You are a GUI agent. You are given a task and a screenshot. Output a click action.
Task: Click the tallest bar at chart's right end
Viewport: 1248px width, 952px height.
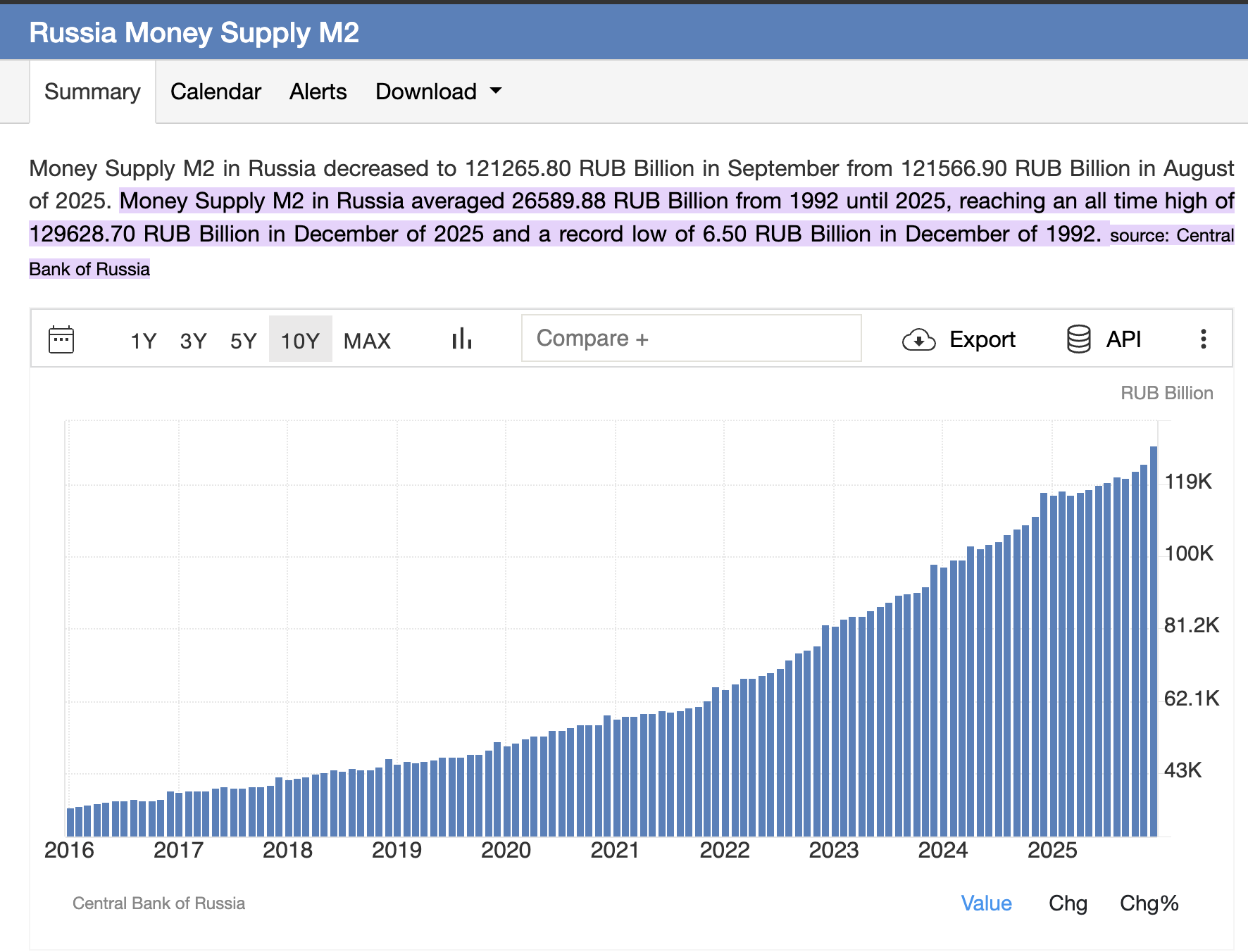[x=1154, y=641]
